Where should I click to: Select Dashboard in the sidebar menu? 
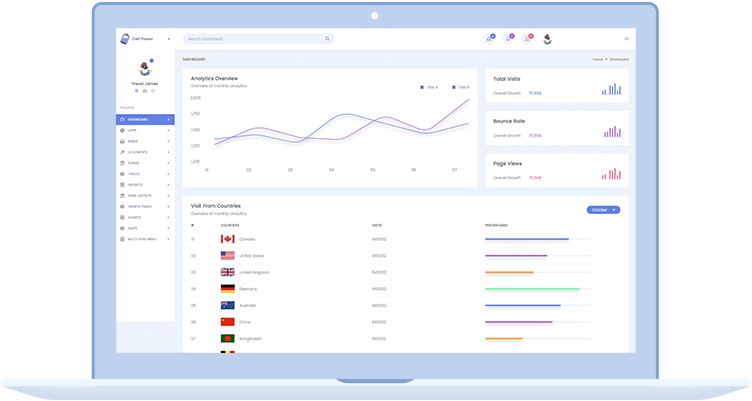145,119
